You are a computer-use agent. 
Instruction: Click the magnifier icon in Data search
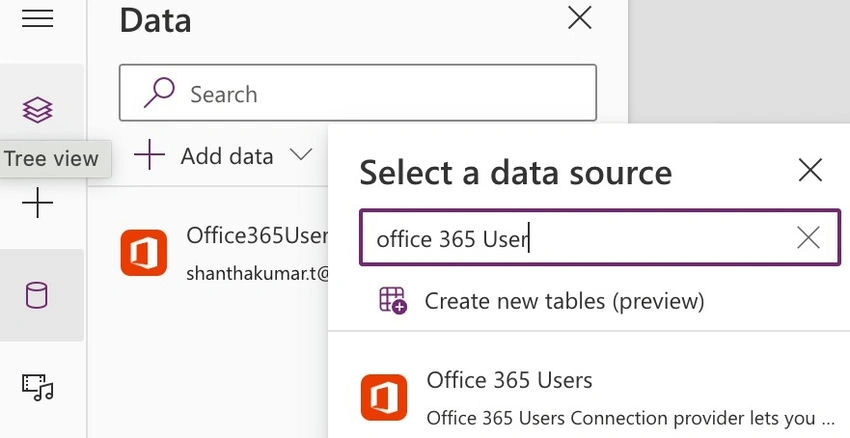(x=159, y=92)
